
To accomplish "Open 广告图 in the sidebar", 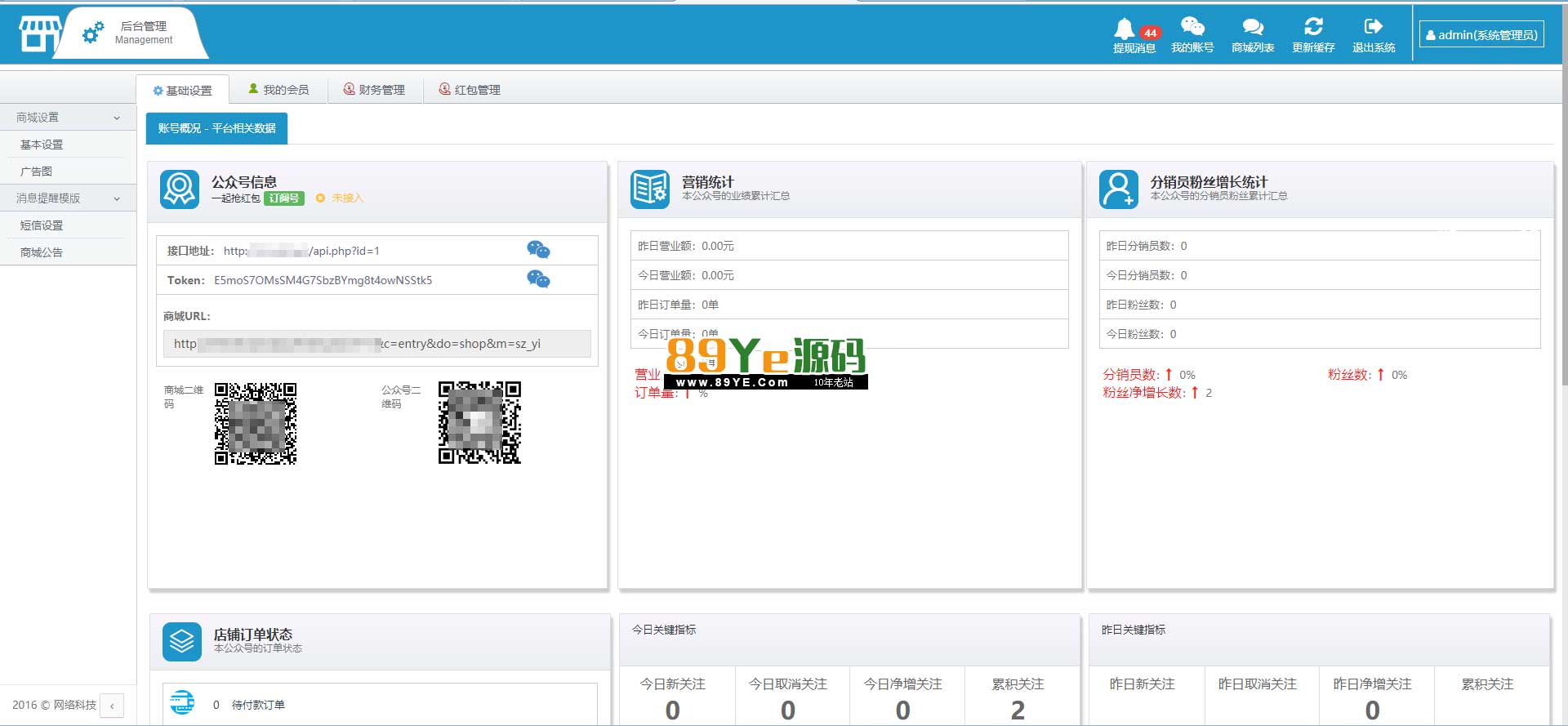I will click(37, 171).
